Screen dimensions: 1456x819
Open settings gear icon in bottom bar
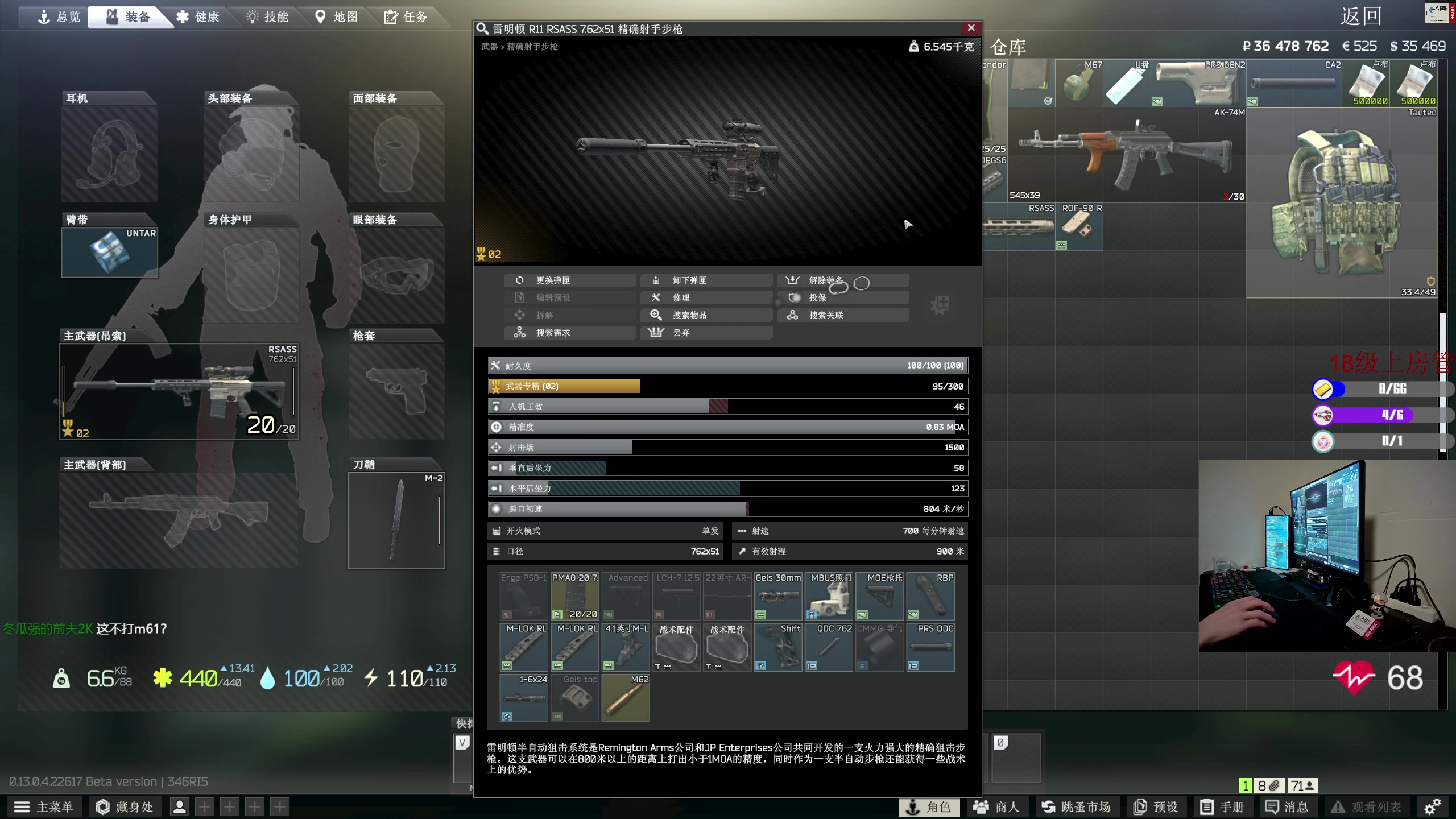[x=1432, y=807]
